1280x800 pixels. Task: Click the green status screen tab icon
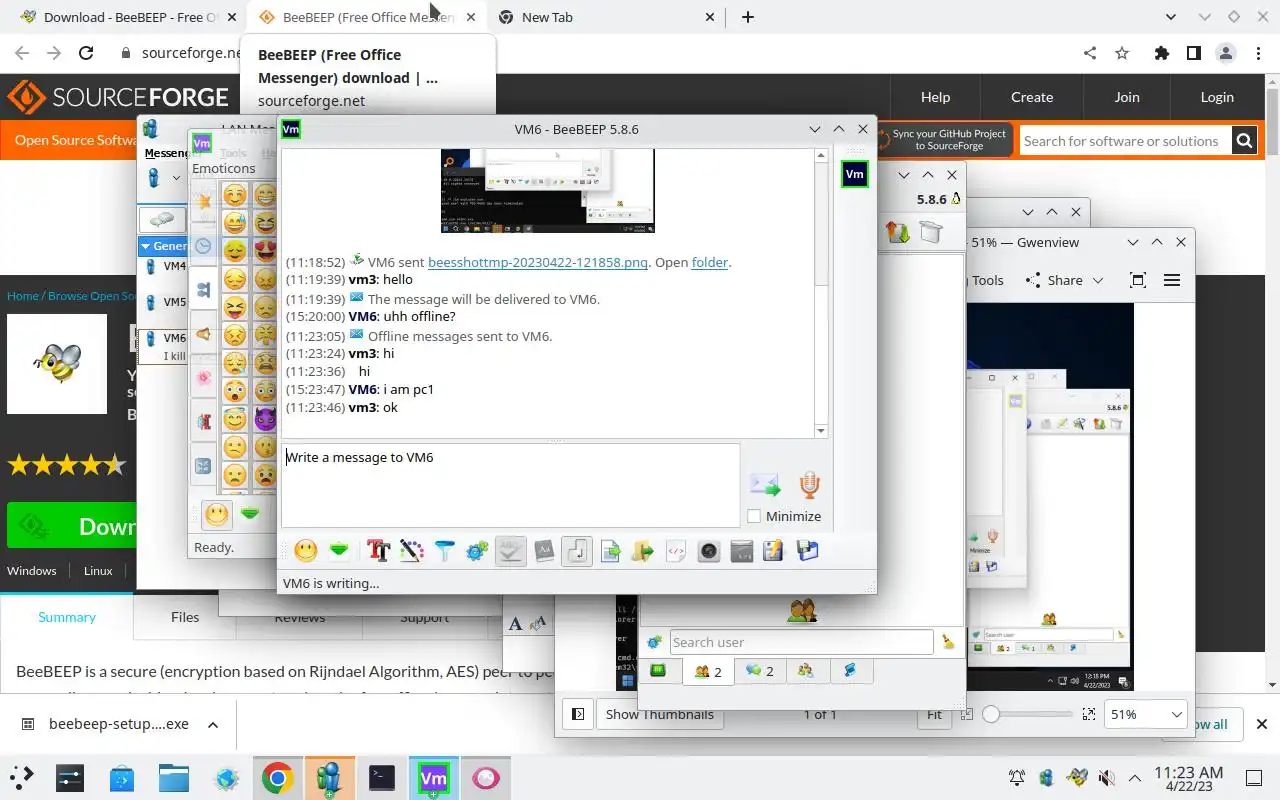click(x=658, y=671)
